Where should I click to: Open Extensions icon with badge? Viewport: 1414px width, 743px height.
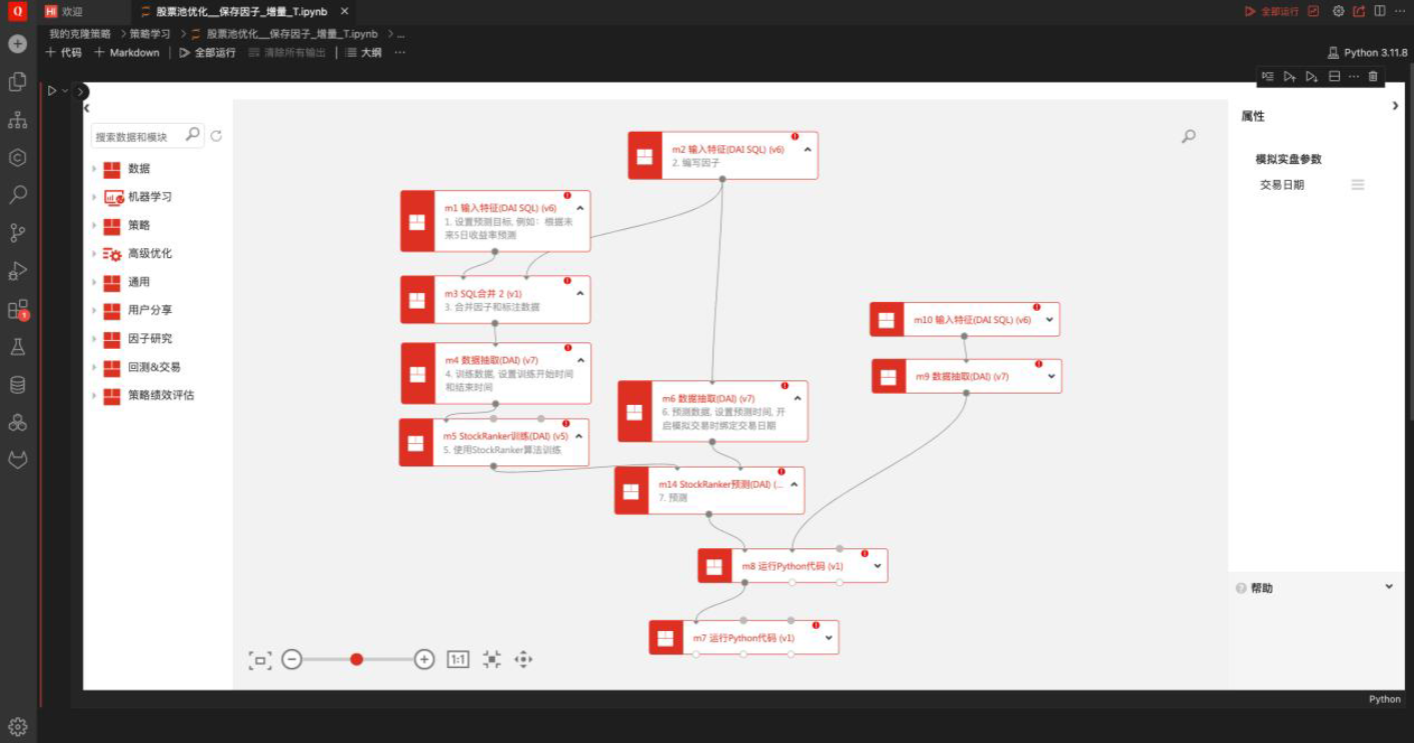pos(17,310)
